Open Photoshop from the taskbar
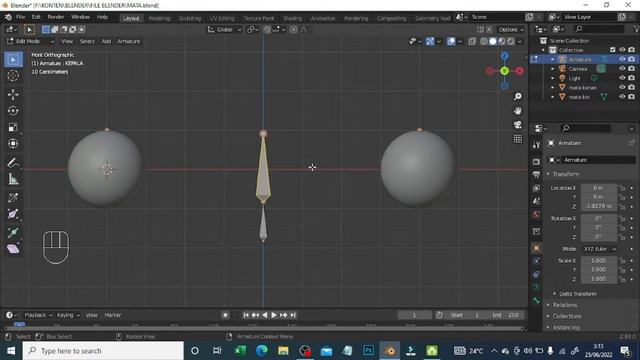The image size is (640, 360). click(368, 351)
